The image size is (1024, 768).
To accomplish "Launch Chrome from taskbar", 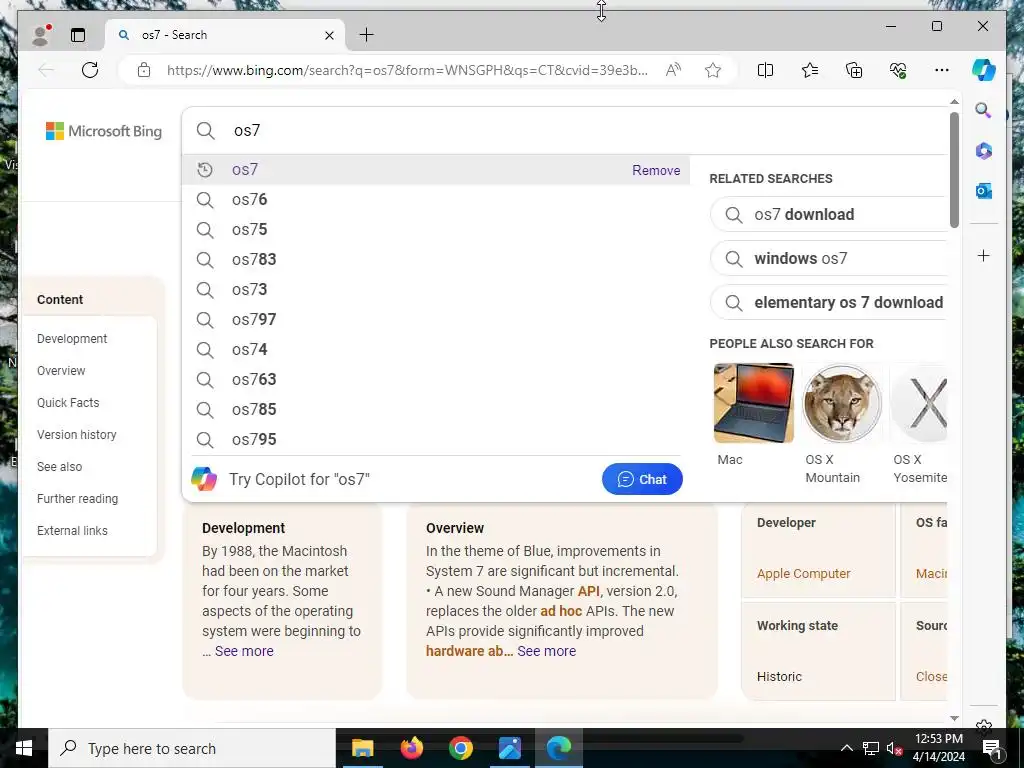I will point(460,748).
